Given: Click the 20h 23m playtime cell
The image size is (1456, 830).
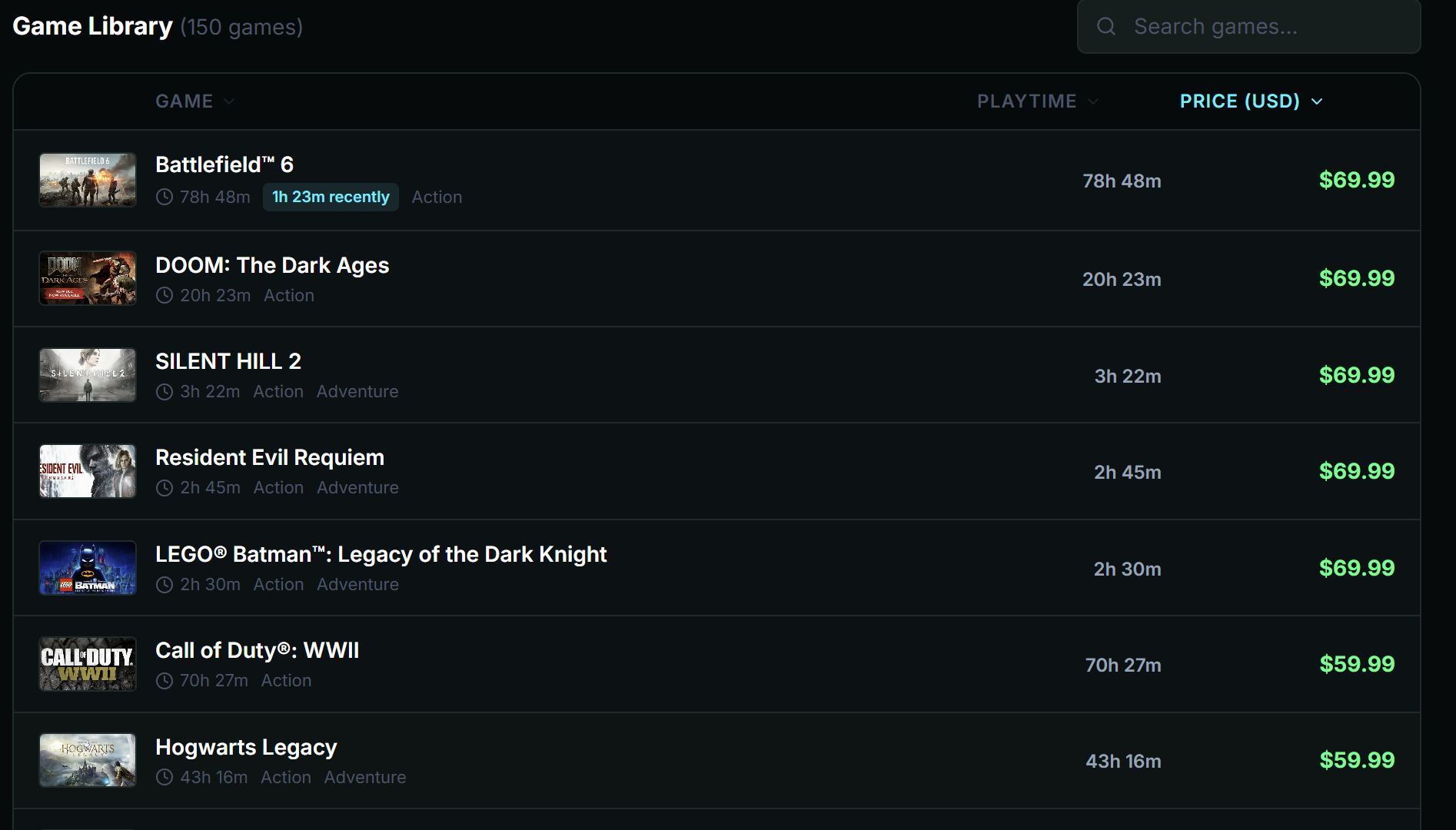Looking at the screenshot, I should [x=1122, y=279].
